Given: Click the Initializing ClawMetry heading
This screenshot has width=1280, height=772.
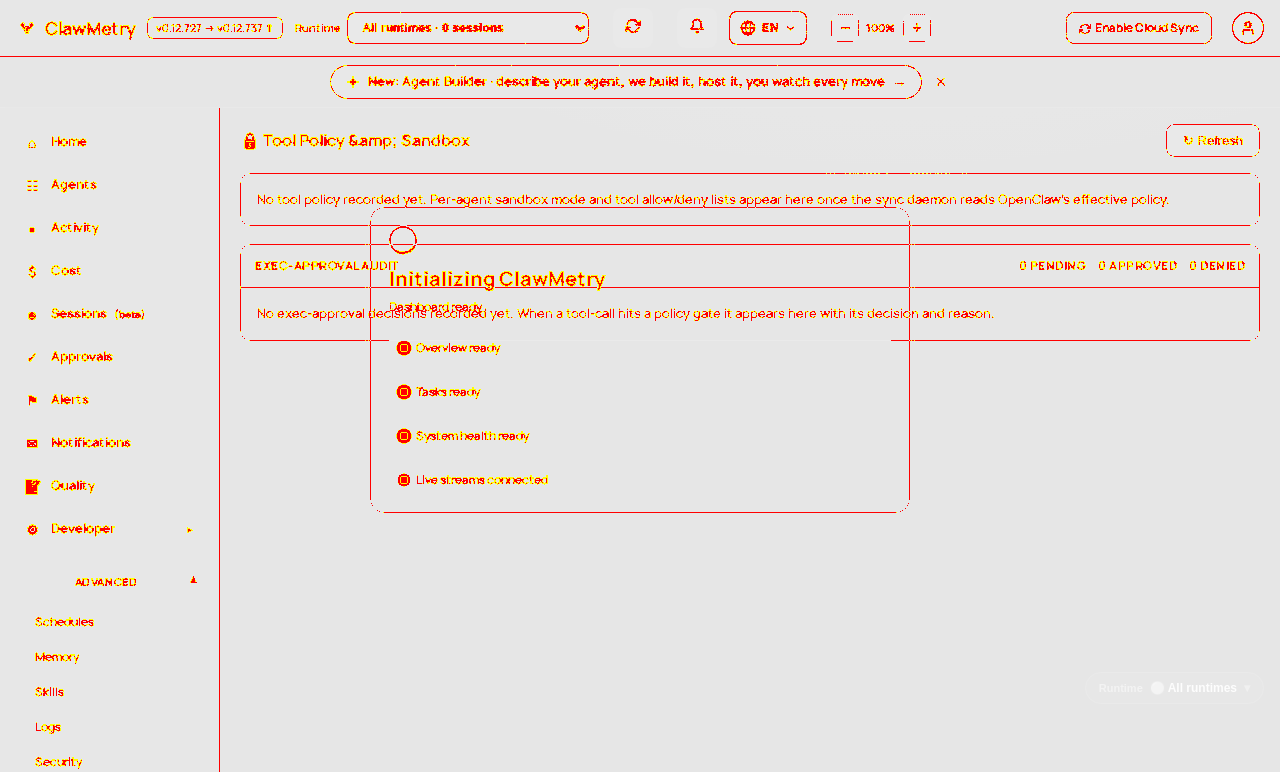Looking at the screenshot, I should click(497, 280).
